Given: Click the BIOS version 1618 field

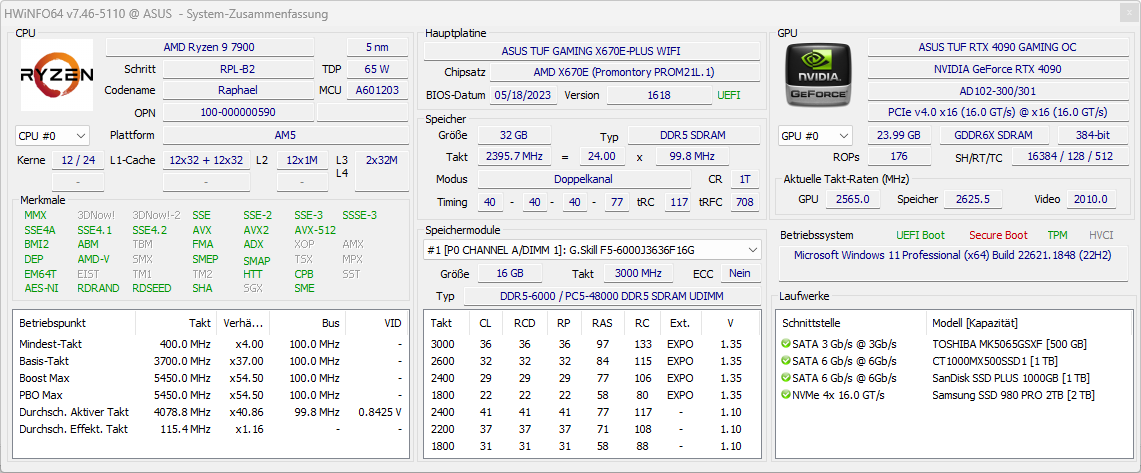Looking at the screenshot, I should 661,95.
